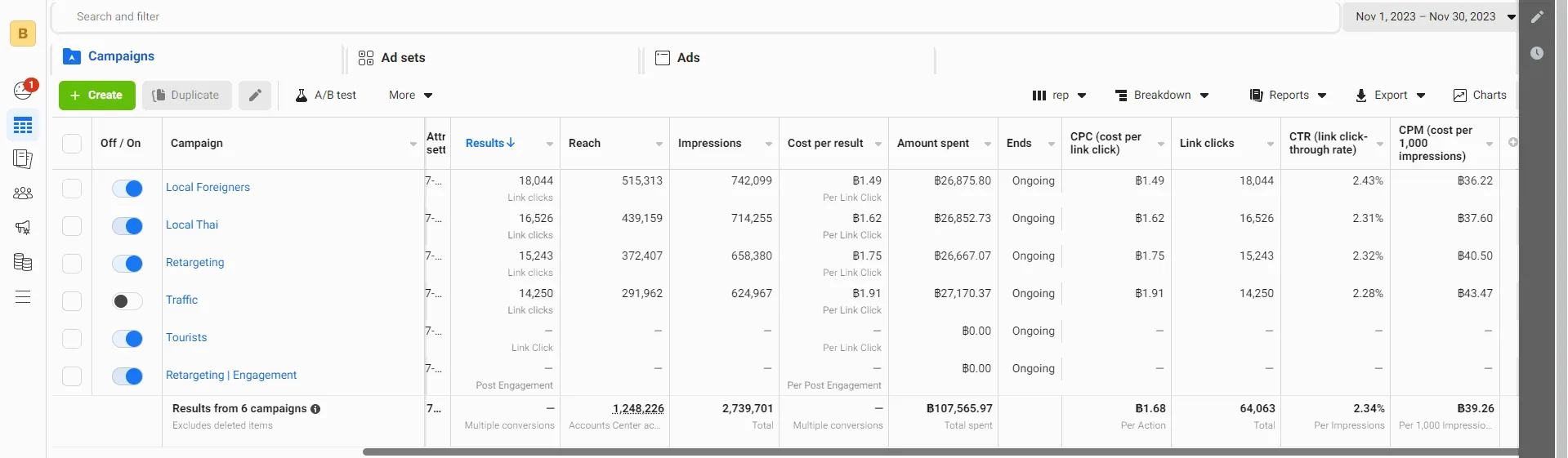
Task: Click the hamburger all tools menu icon
Action: 23,297
